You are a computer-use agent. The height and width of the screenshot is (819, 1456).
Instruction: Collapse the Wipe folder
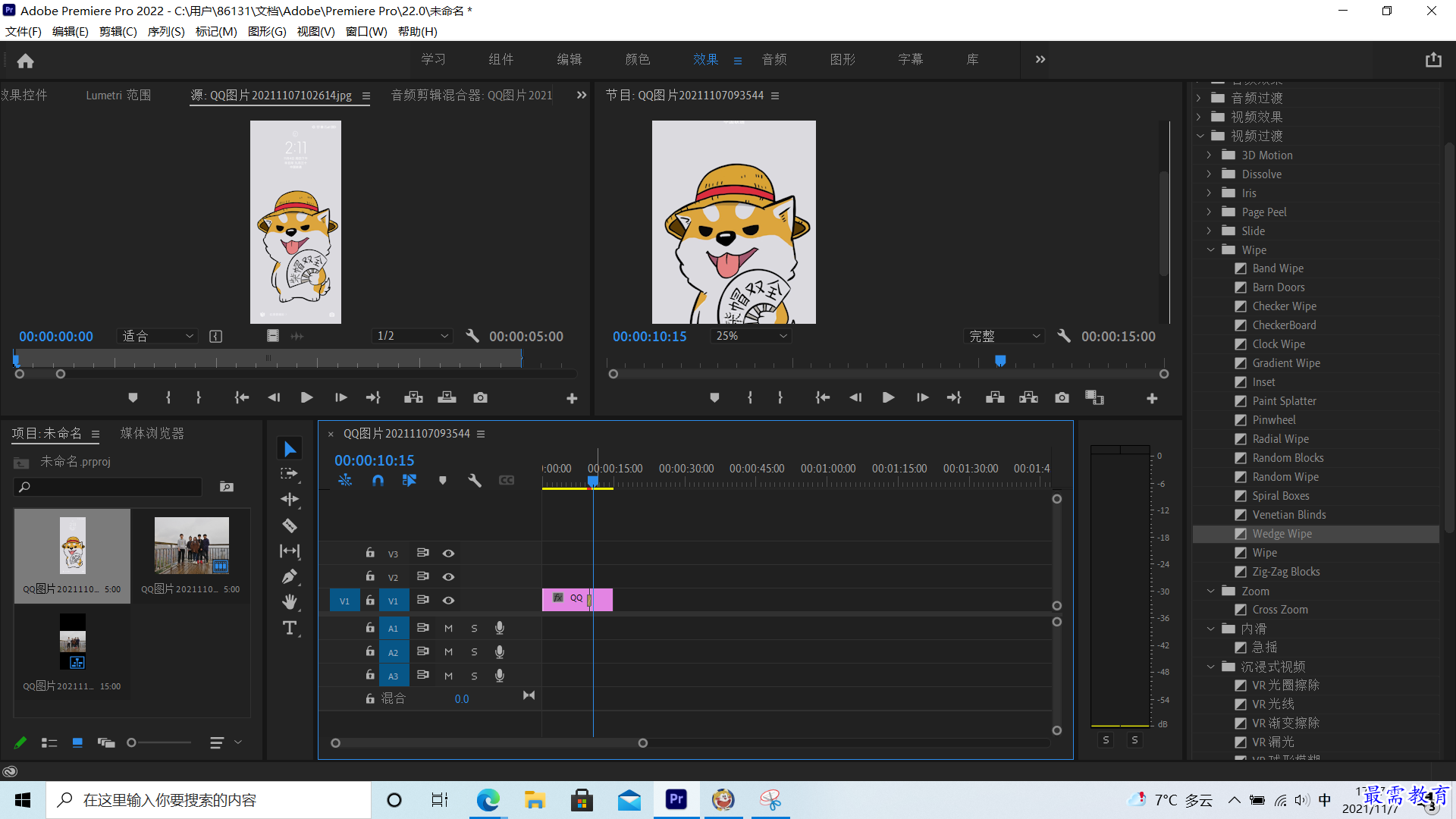tap(1210, 250)
